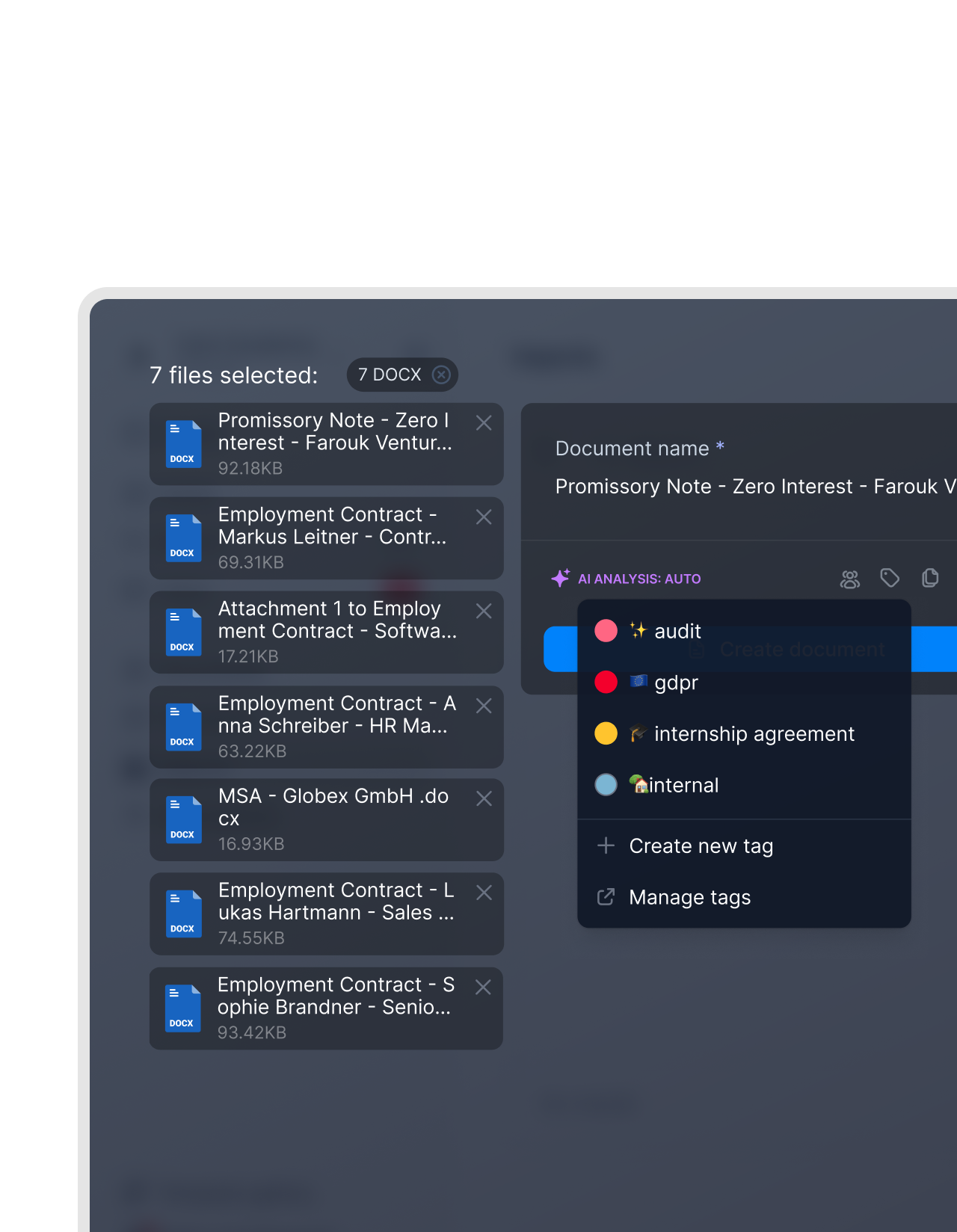The width and height of the screenshot is (957, 1232).
Task: Click DOCX icon of Markus Leitner contract
Action: point(183,538)
